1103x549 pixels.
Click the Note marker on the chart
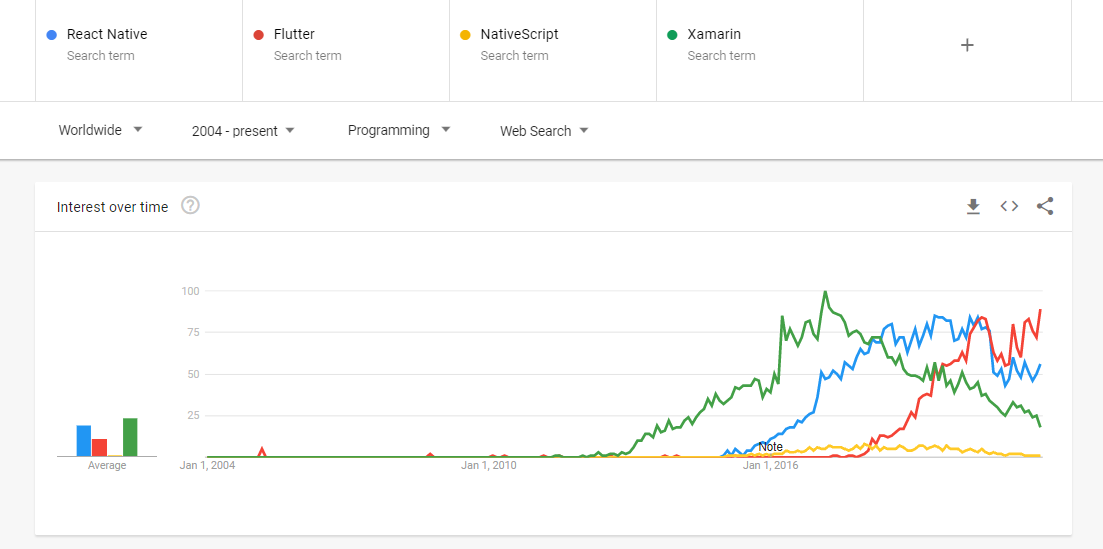coord(770,446)
